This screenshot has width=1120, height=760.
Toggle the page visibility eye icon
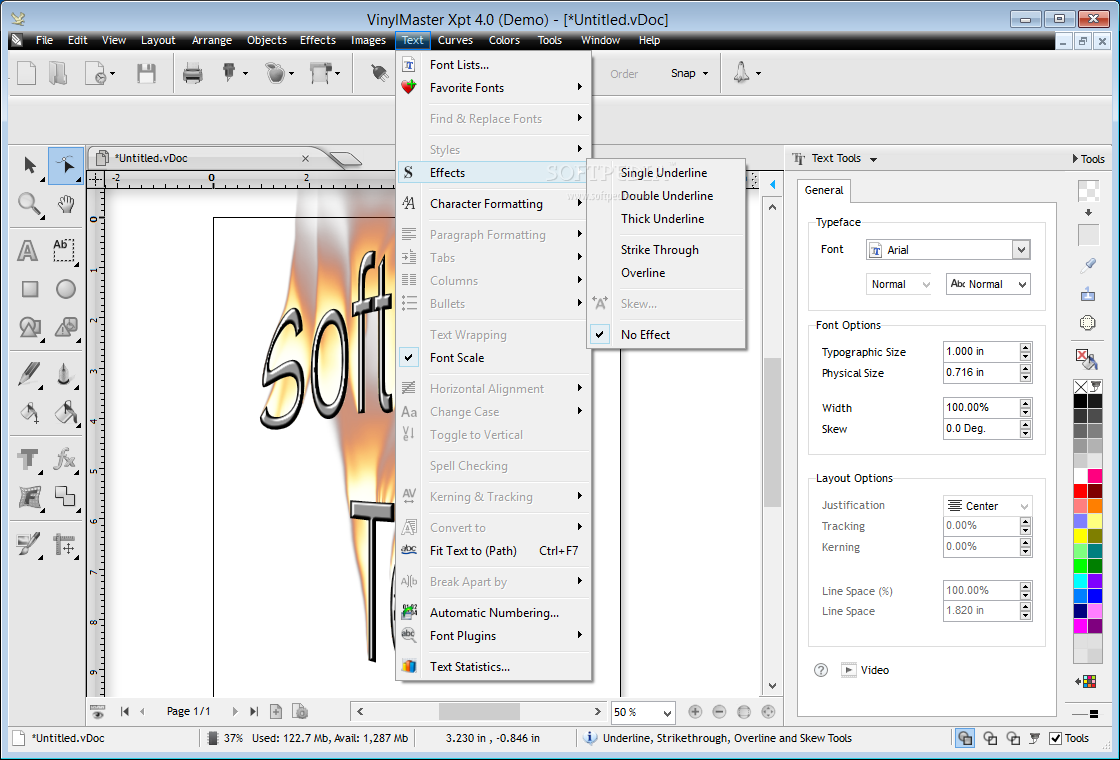(98, 711)
